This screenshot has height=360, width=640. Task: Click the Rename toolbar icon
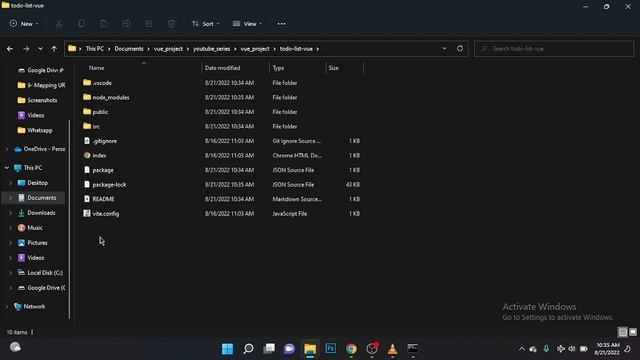(127, 24)
